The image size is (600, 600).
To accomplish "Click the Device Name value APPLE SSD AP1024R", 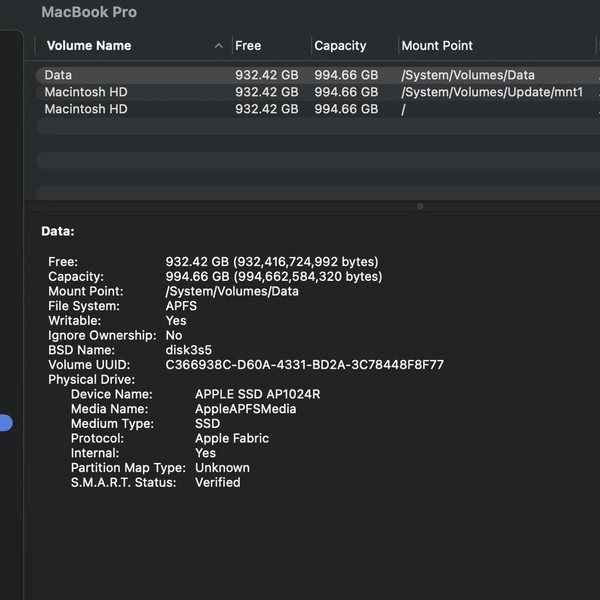I will (258, 394).
